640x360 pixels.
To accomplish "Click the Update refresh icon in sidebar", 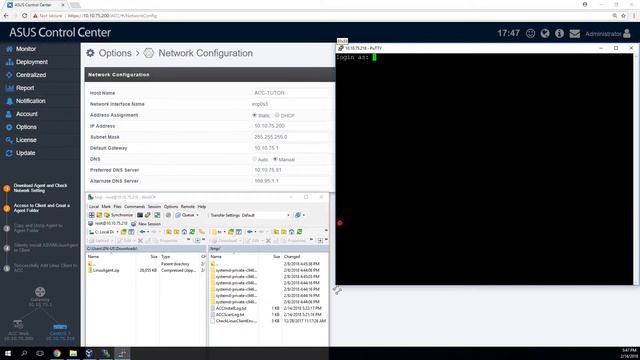I will (9, 153).
